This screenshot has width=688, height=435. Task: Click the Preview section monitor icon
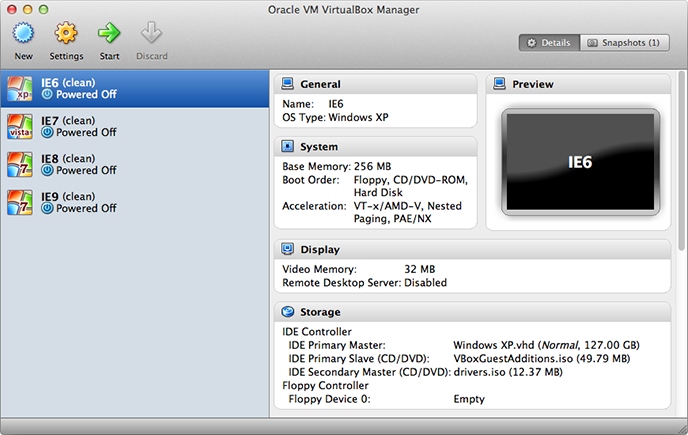coord(500,83)
